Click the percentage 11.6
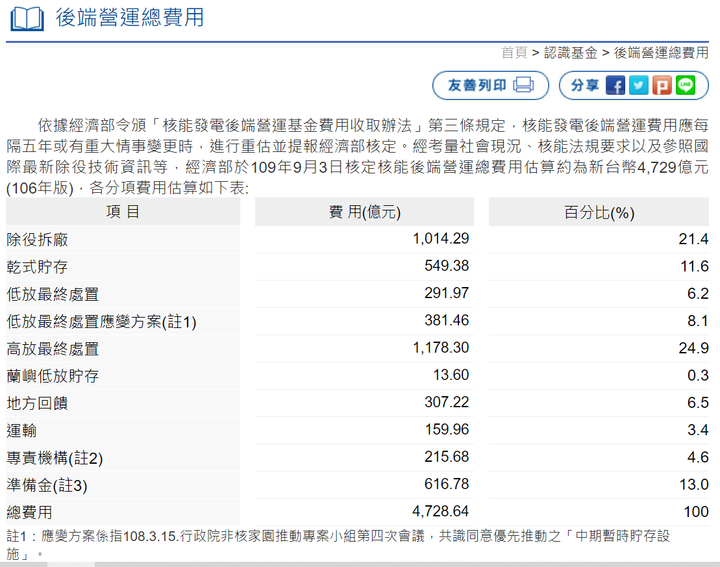720x567 pixels. click(694, 266)
